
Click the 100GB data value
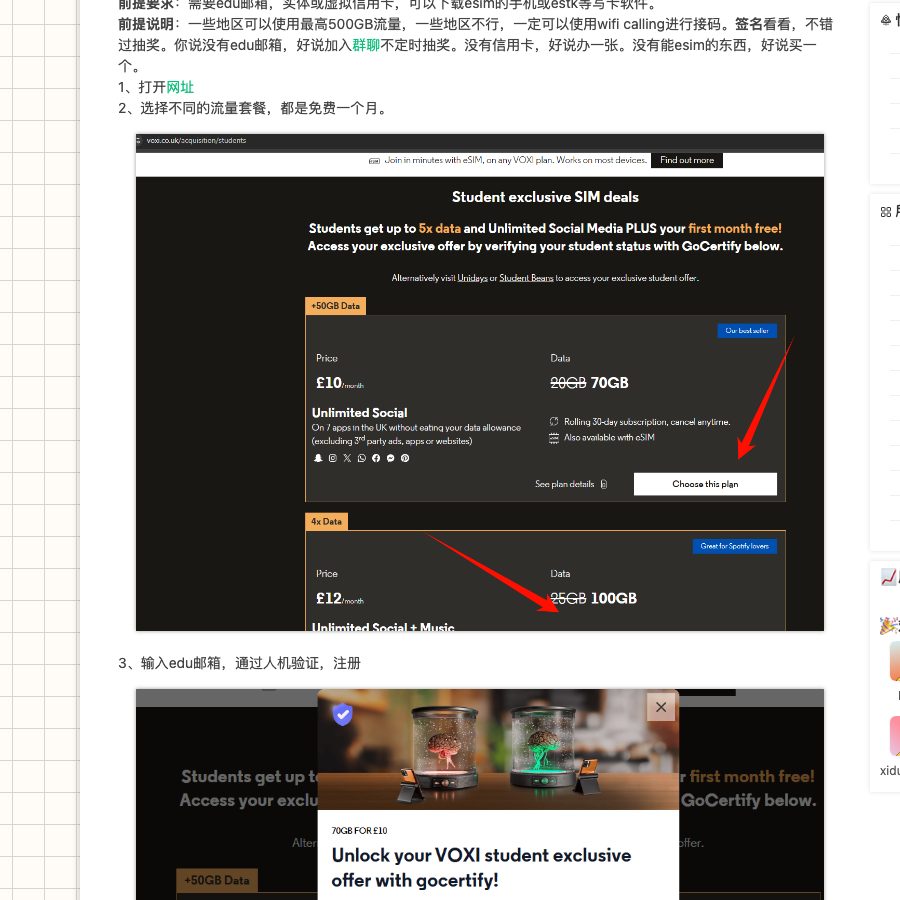614,599
